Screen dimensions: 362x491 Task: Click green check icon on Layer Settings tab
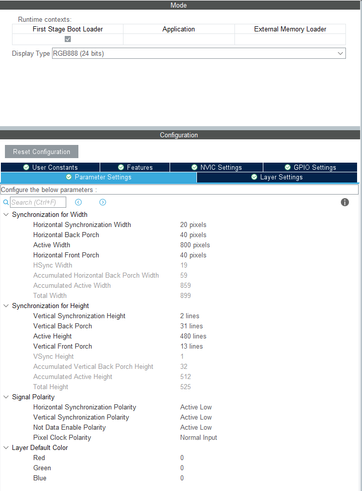[254, 177]
